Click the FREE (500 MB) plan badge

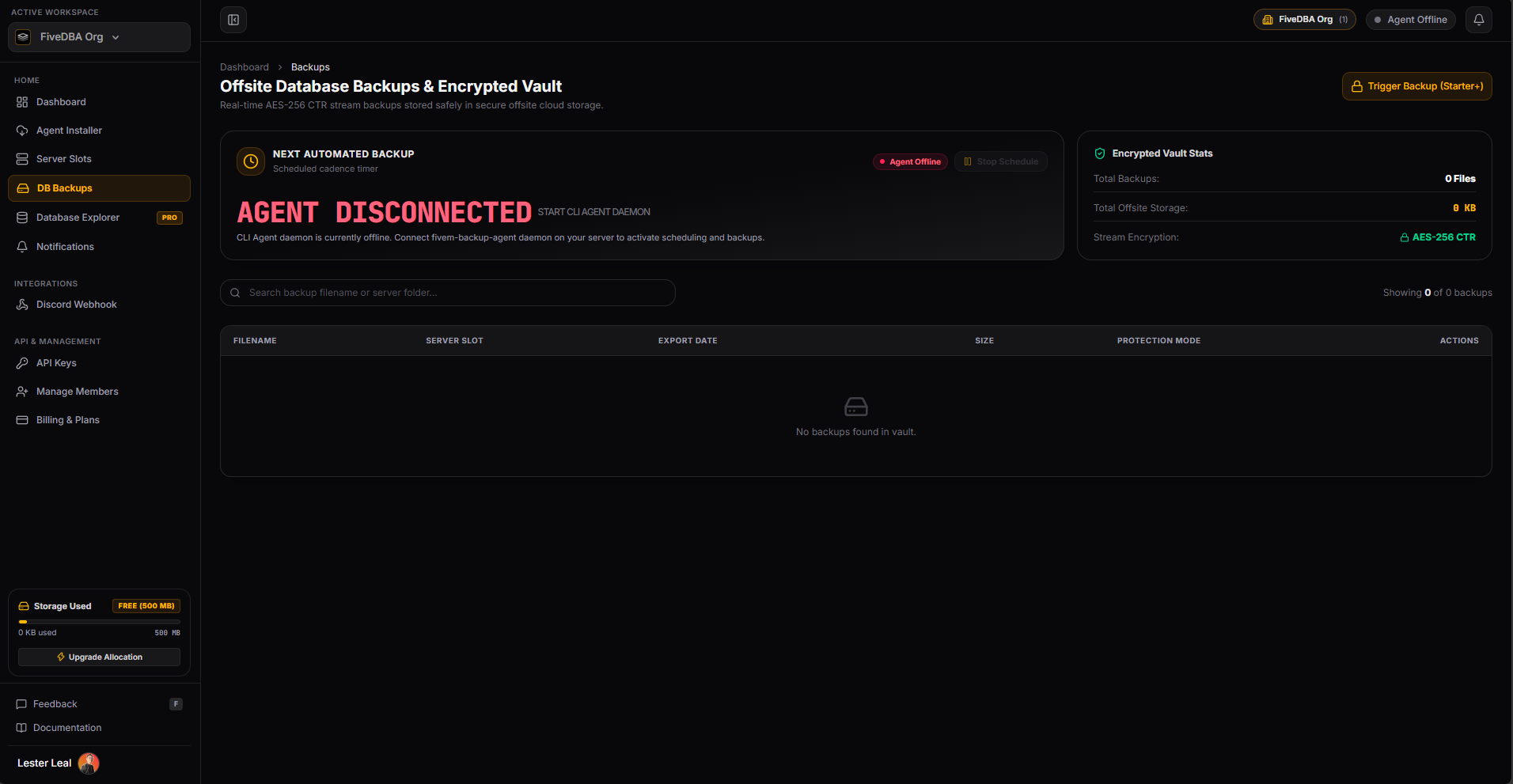(146, 606)
